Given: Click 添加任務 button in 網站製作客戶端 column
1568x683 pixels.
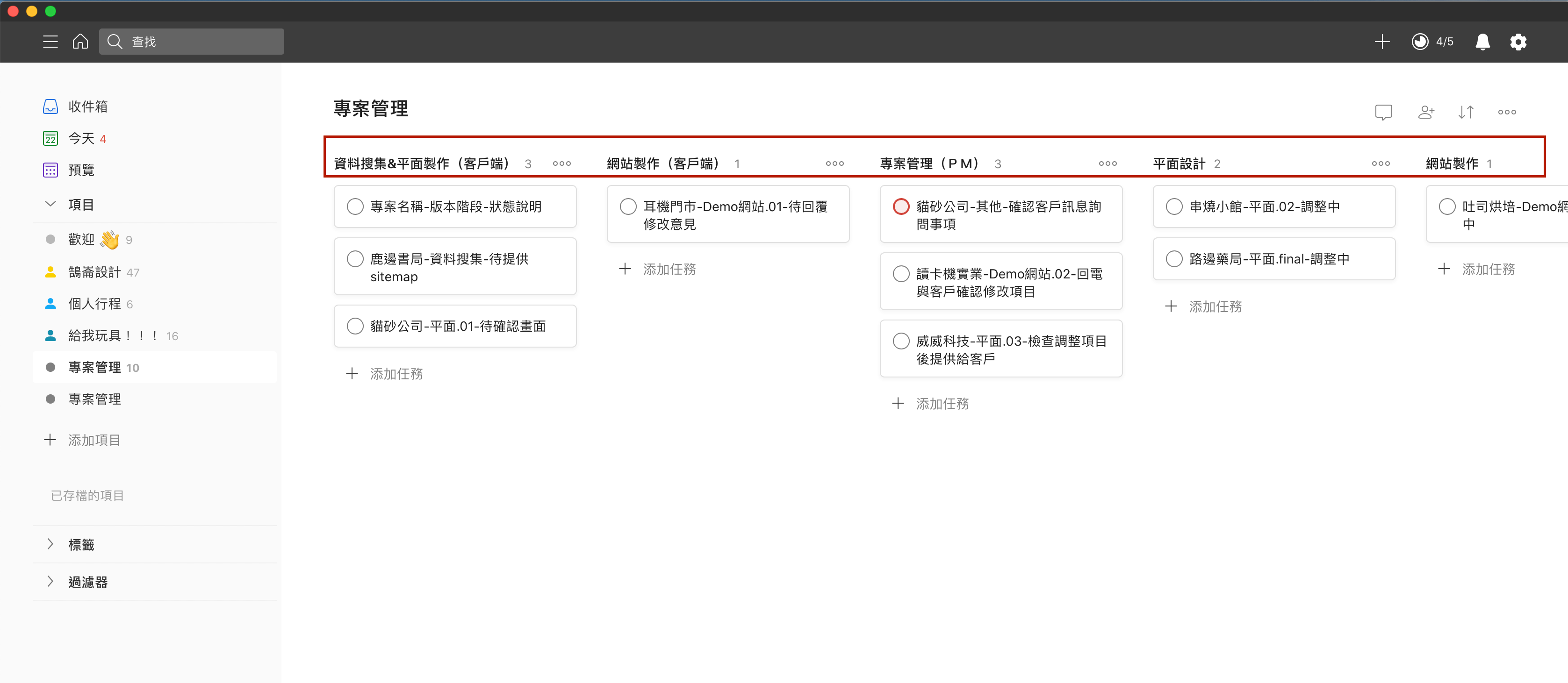Looking at the screenshot, I should 660,268.
